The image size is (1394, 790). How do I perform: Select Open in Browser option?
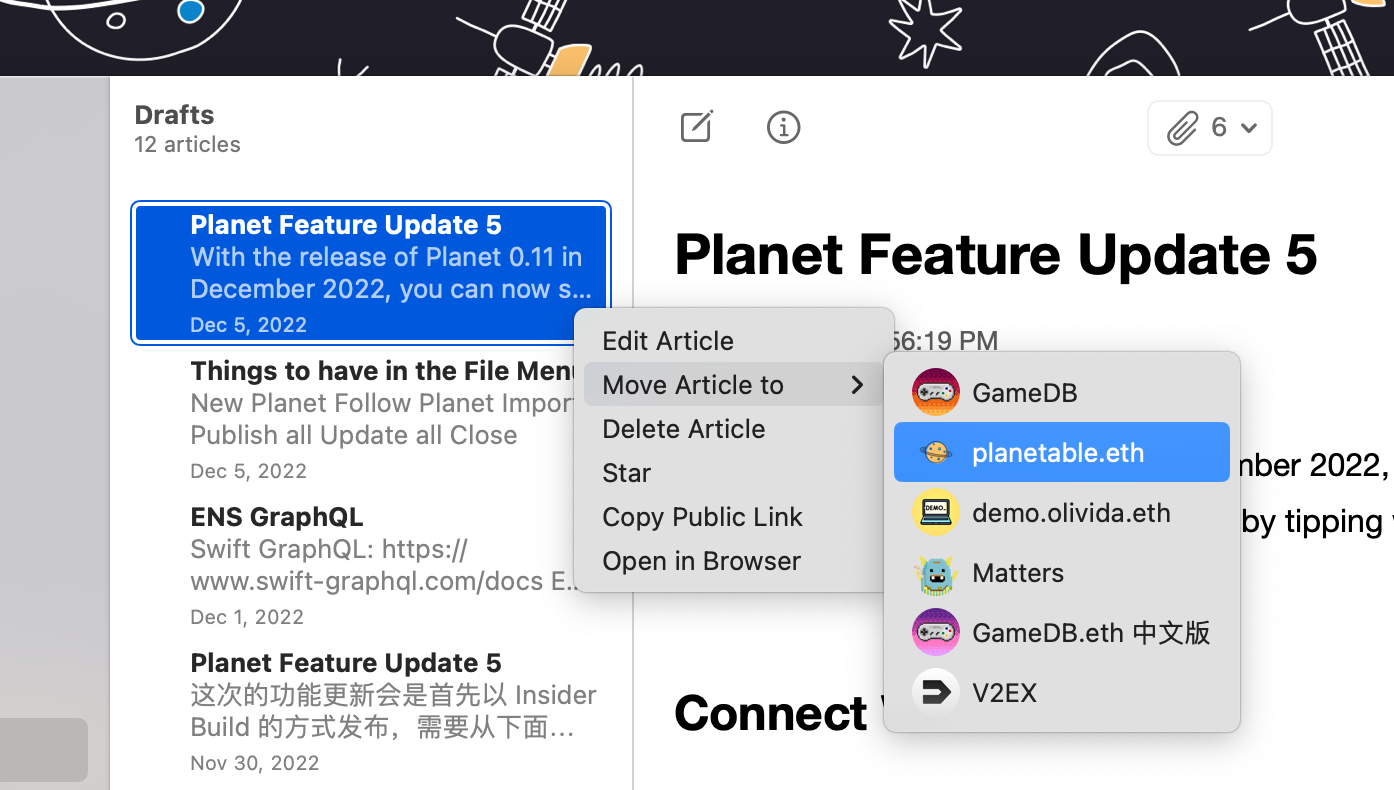coord(701,561)
